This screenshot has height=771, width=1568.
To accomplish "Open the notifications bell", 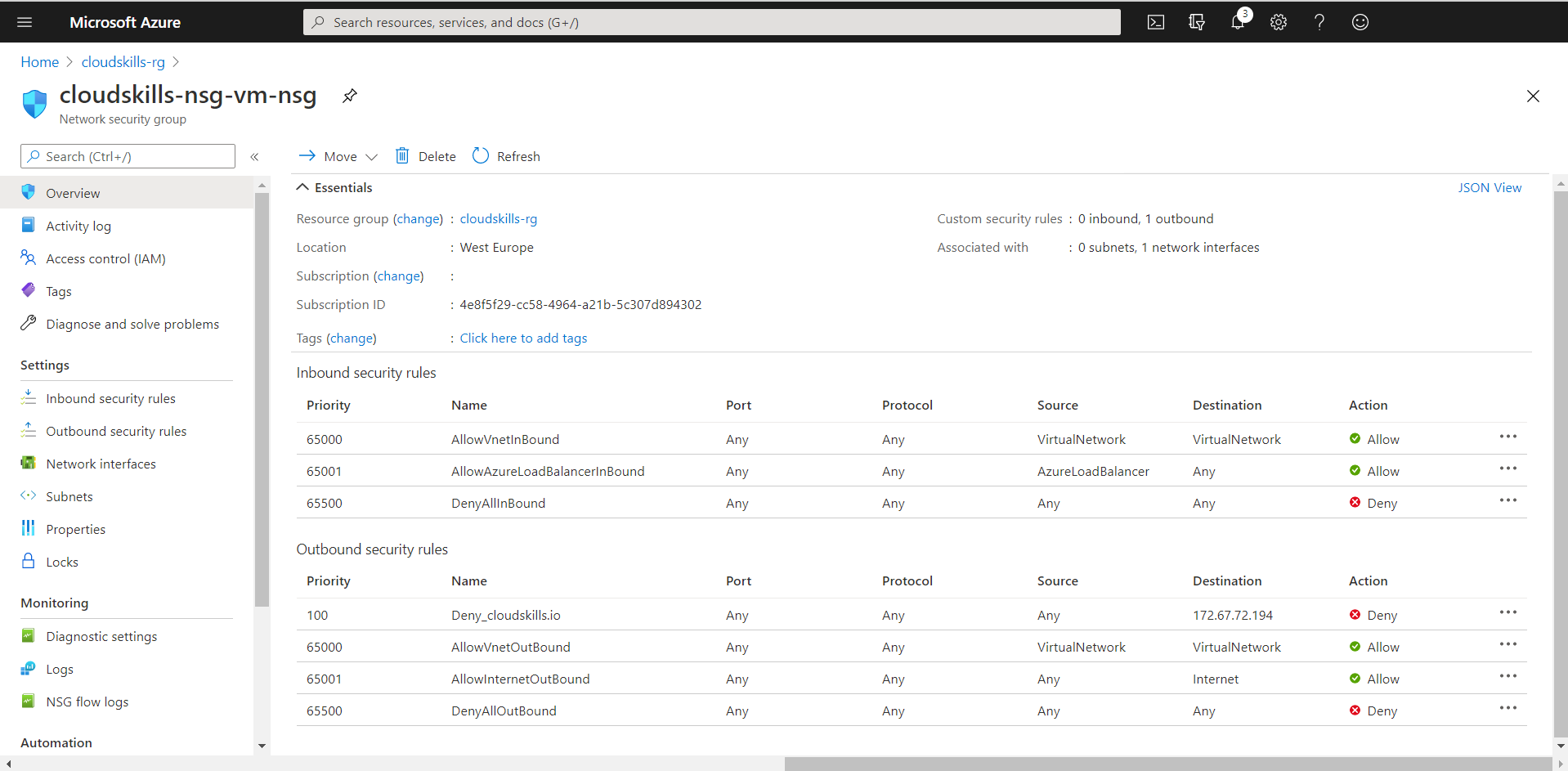I will pos(1238,22).
